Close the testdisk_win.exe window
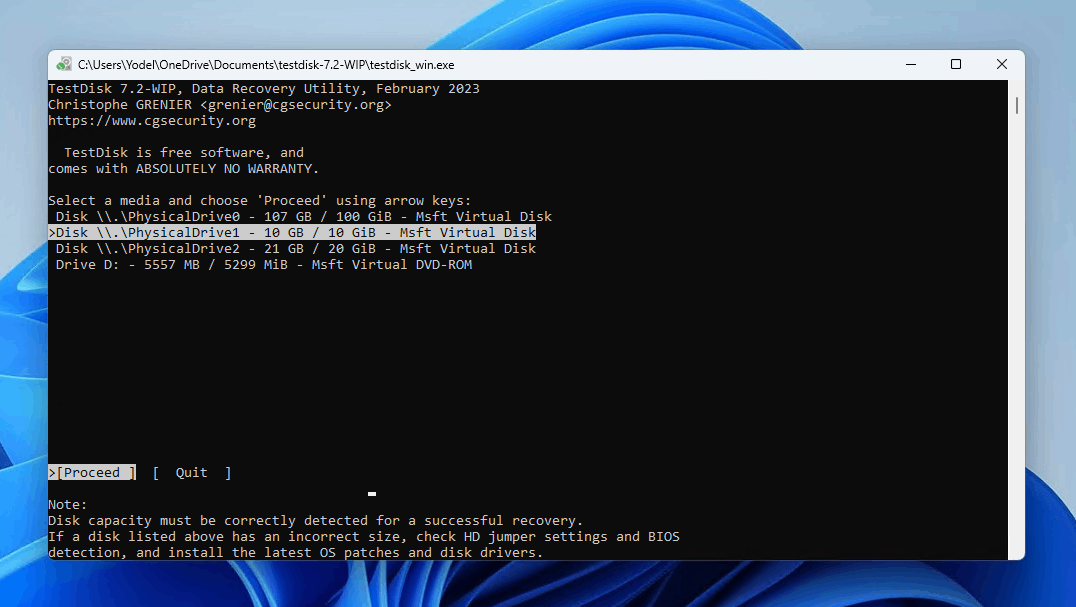The width and height of the screenshot is (1076, 607). coord(1001,64)
